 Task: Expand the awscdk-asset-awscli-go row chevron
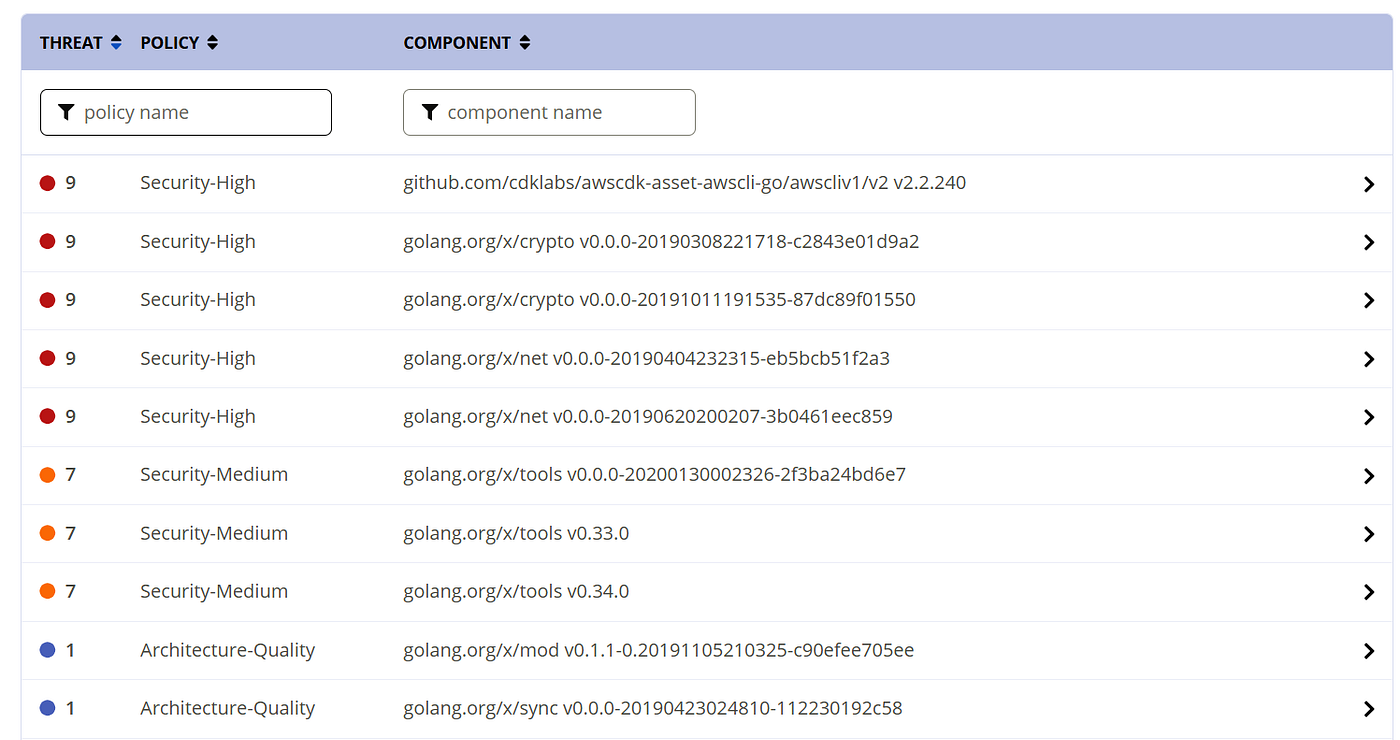click(1369, 184)
